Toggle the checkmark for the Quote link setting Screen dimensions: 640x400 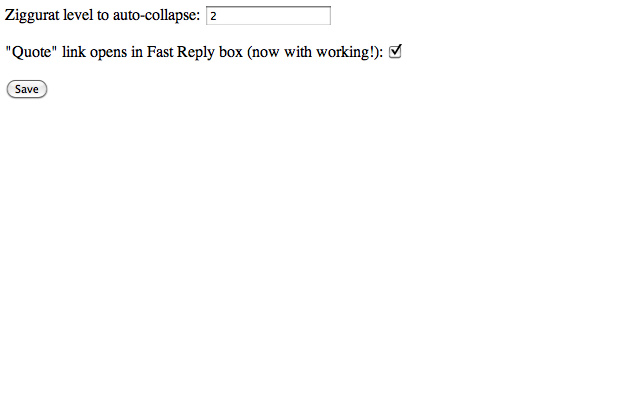(x=395, y=52)
